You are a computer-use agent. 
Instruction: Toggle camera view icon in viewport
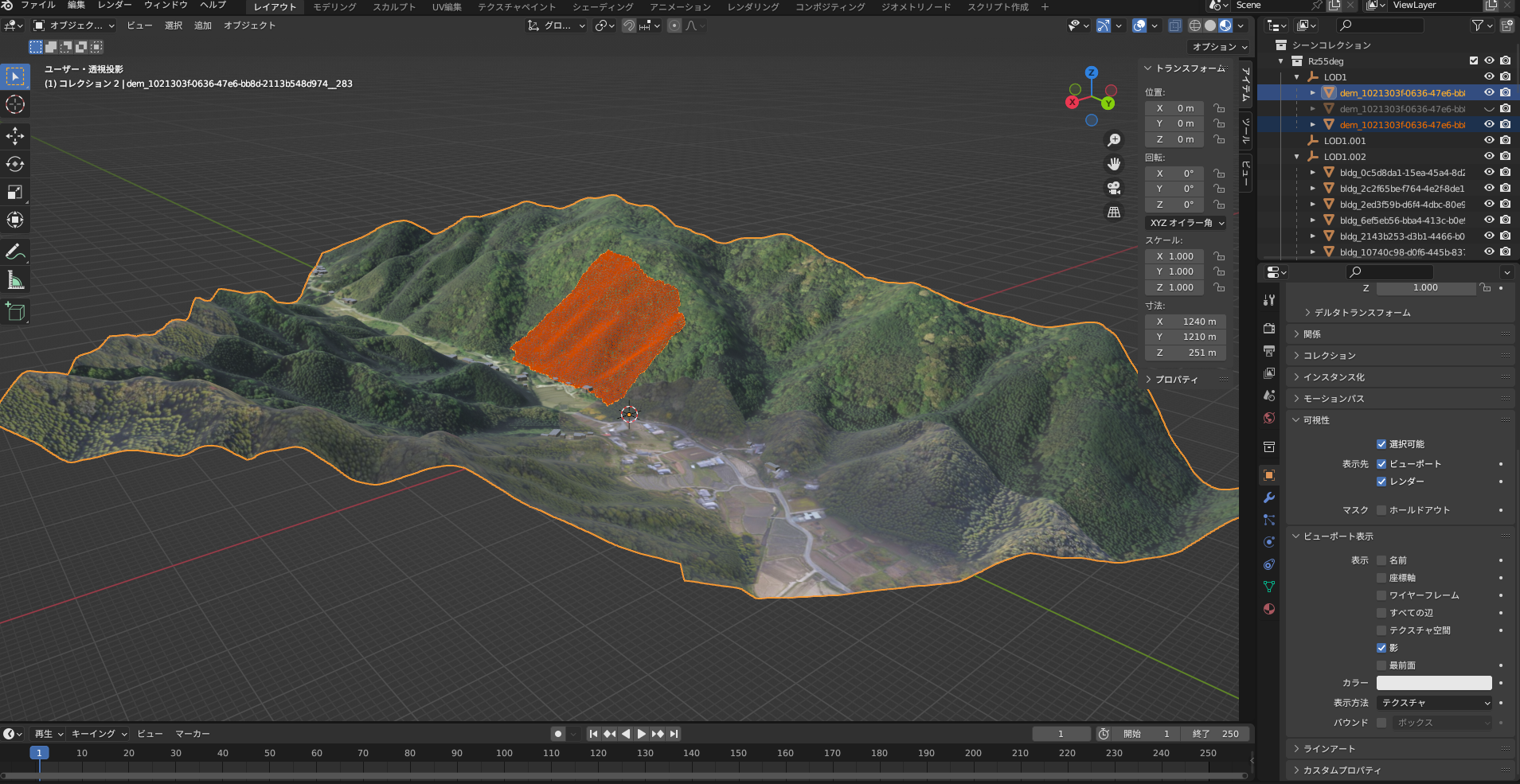tap(1114, 188)
